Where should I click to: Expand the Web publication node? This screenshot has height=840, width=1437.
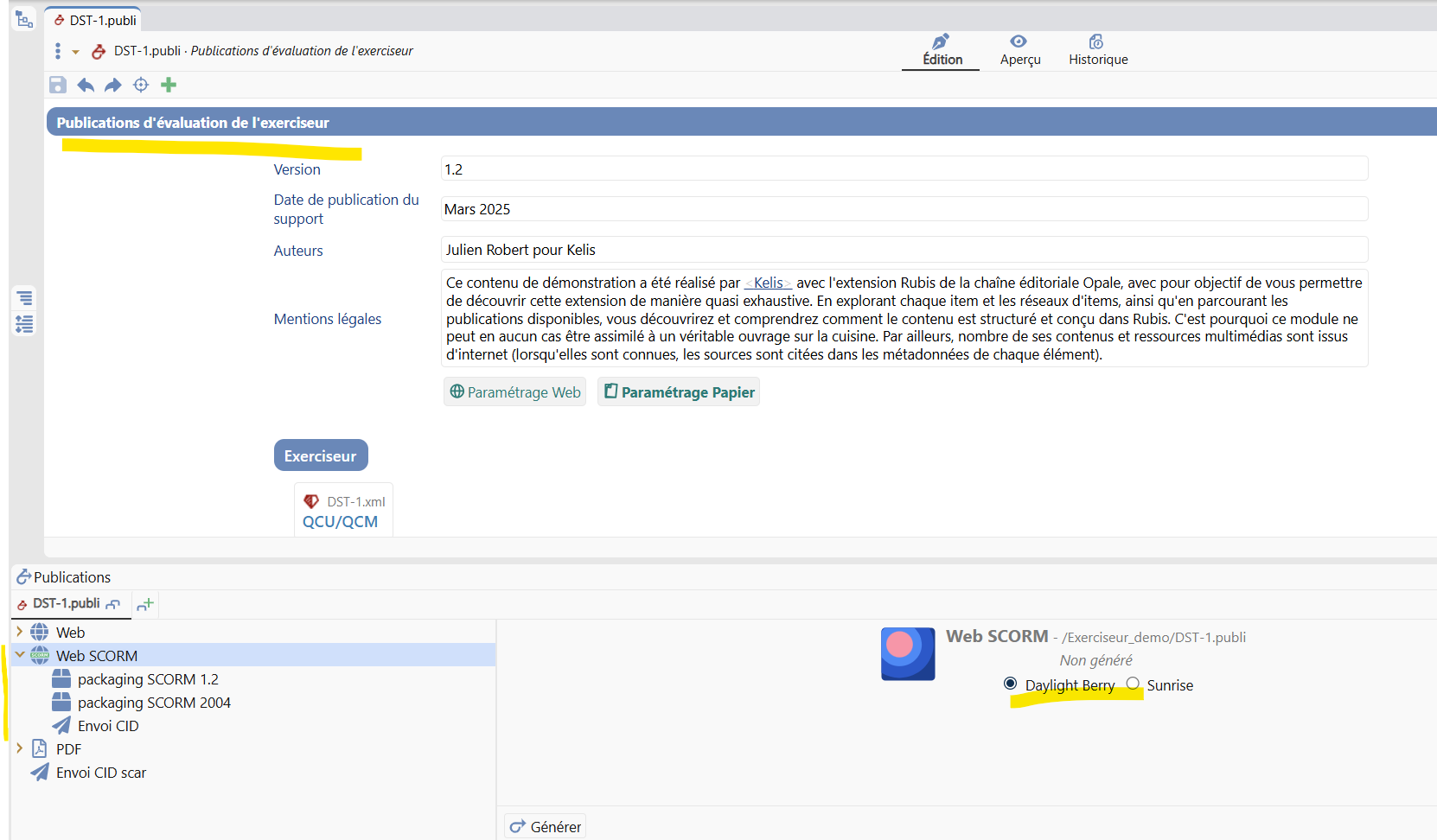20,632
